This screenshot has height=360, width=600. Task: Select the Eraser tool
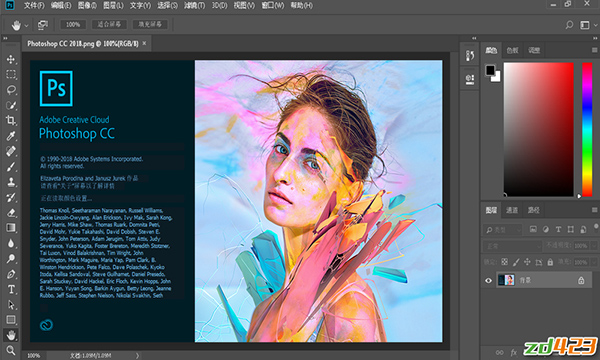(x=11, y=212)
